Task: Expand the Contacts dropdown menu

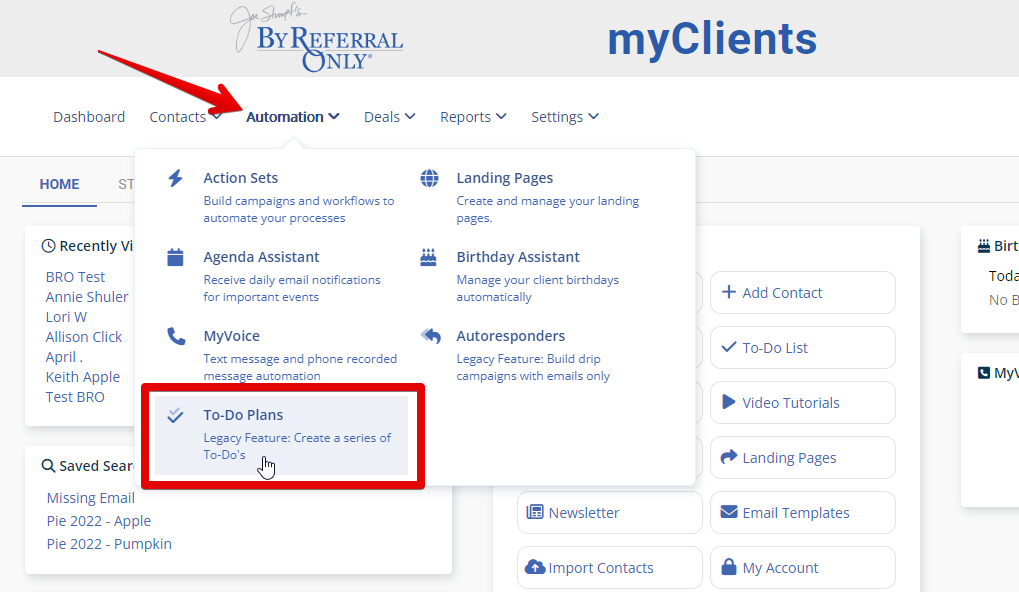Action: coord(185,117)
